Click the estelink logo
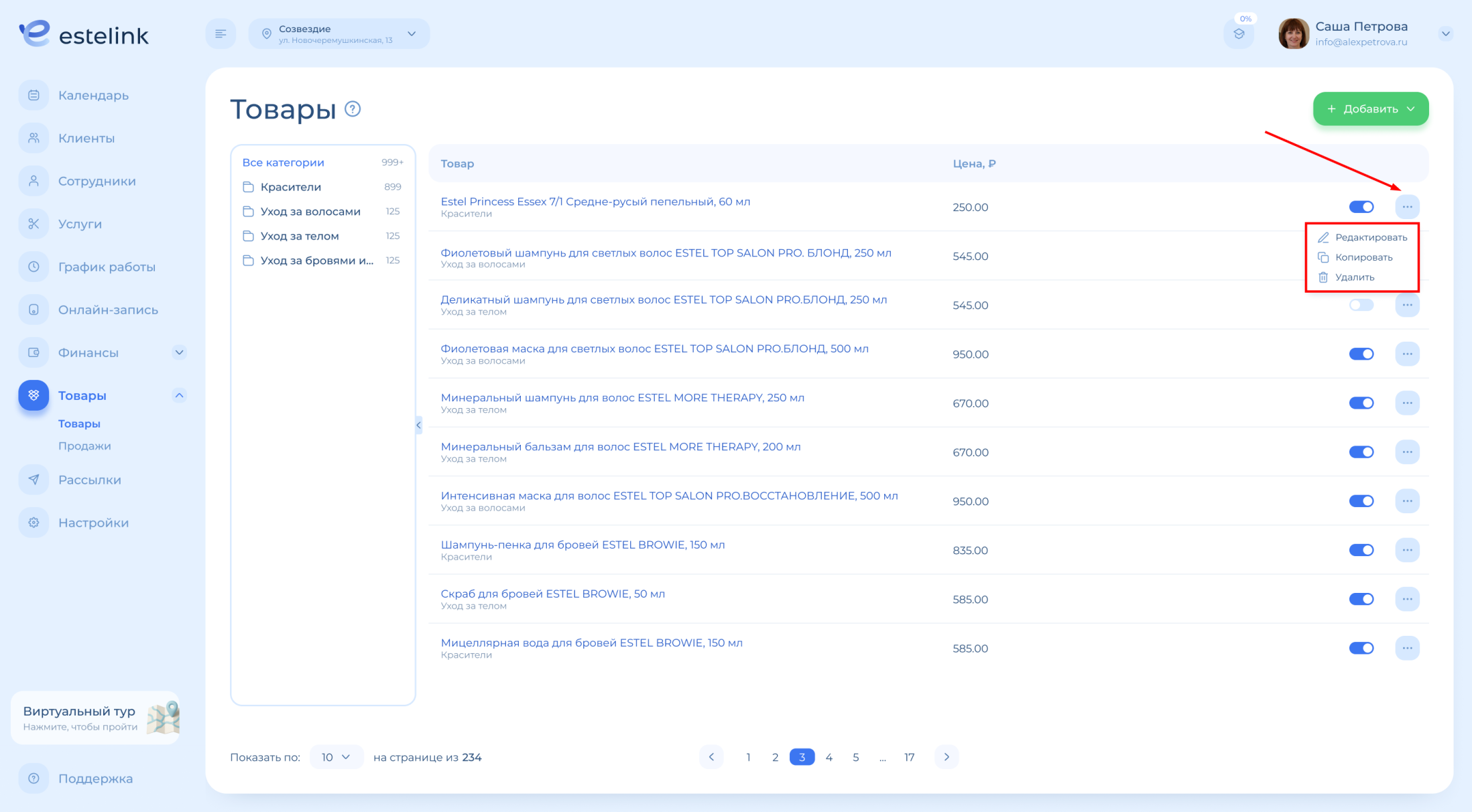This screenshot has width=1472, height=812. [x=84, y=33]
